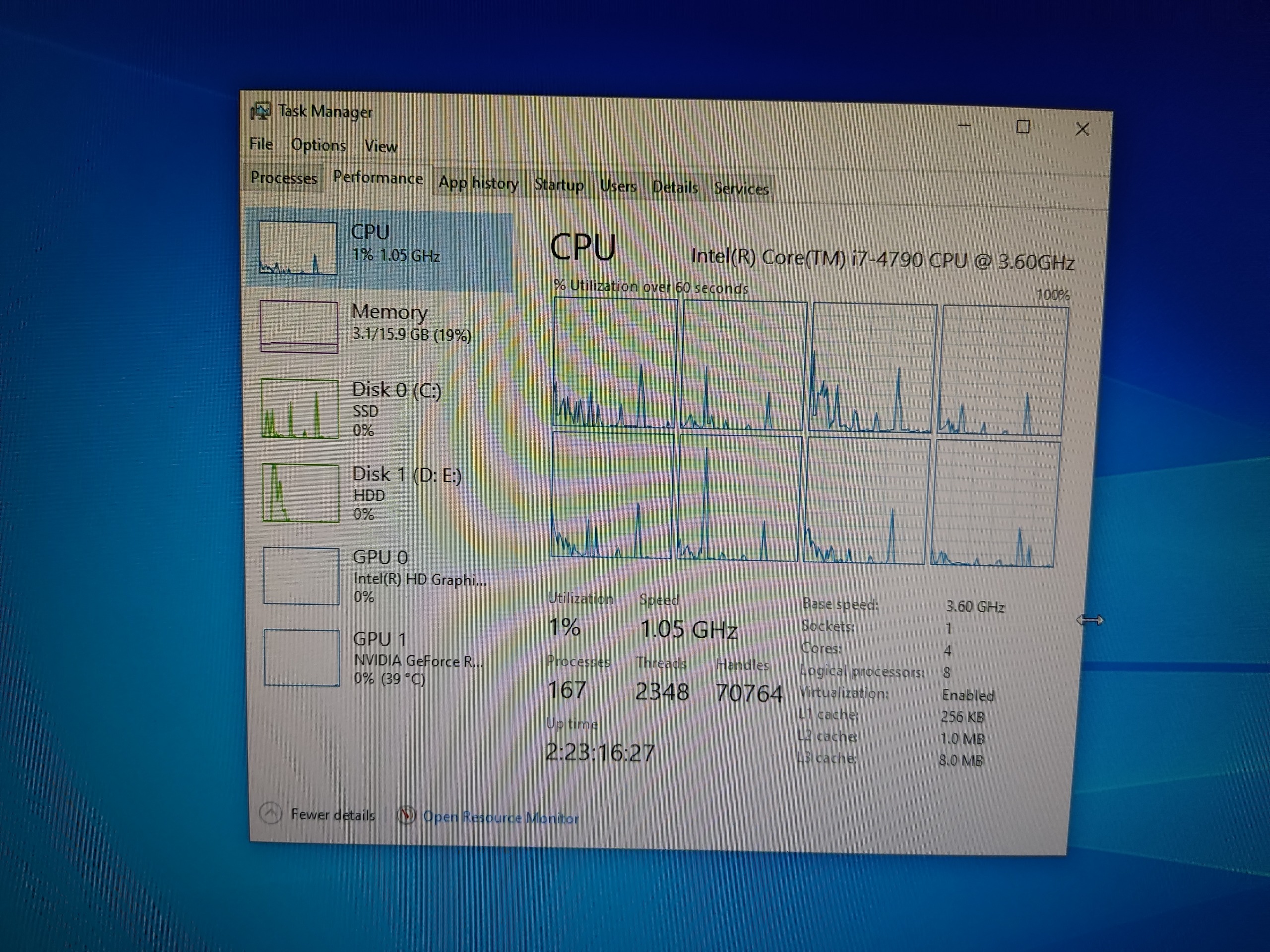Click the Logical processors value 8
Screen dimensions: 1270x952
point(946,672)
